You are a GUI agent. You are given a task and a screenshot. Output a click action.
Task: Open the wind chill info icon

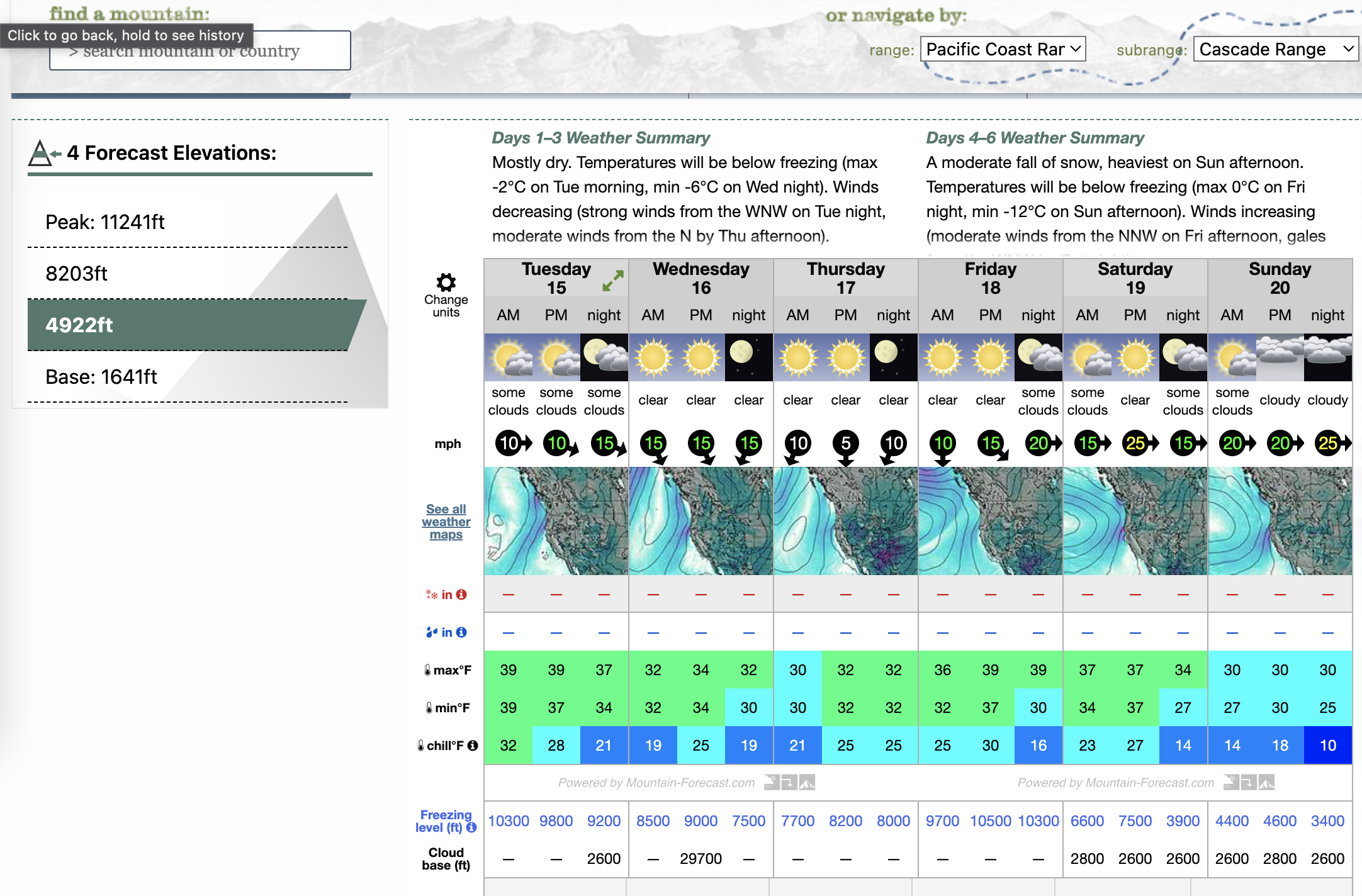coord(473,746)
